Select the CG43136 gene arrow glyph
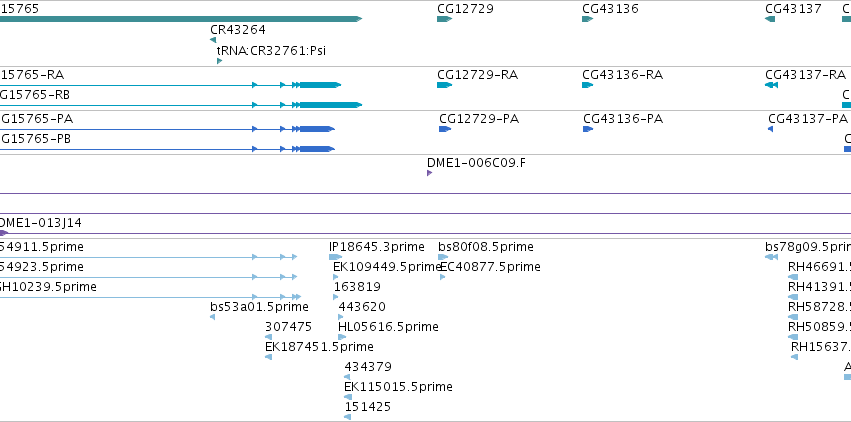The image size is (851, 422). pos(587,19)
